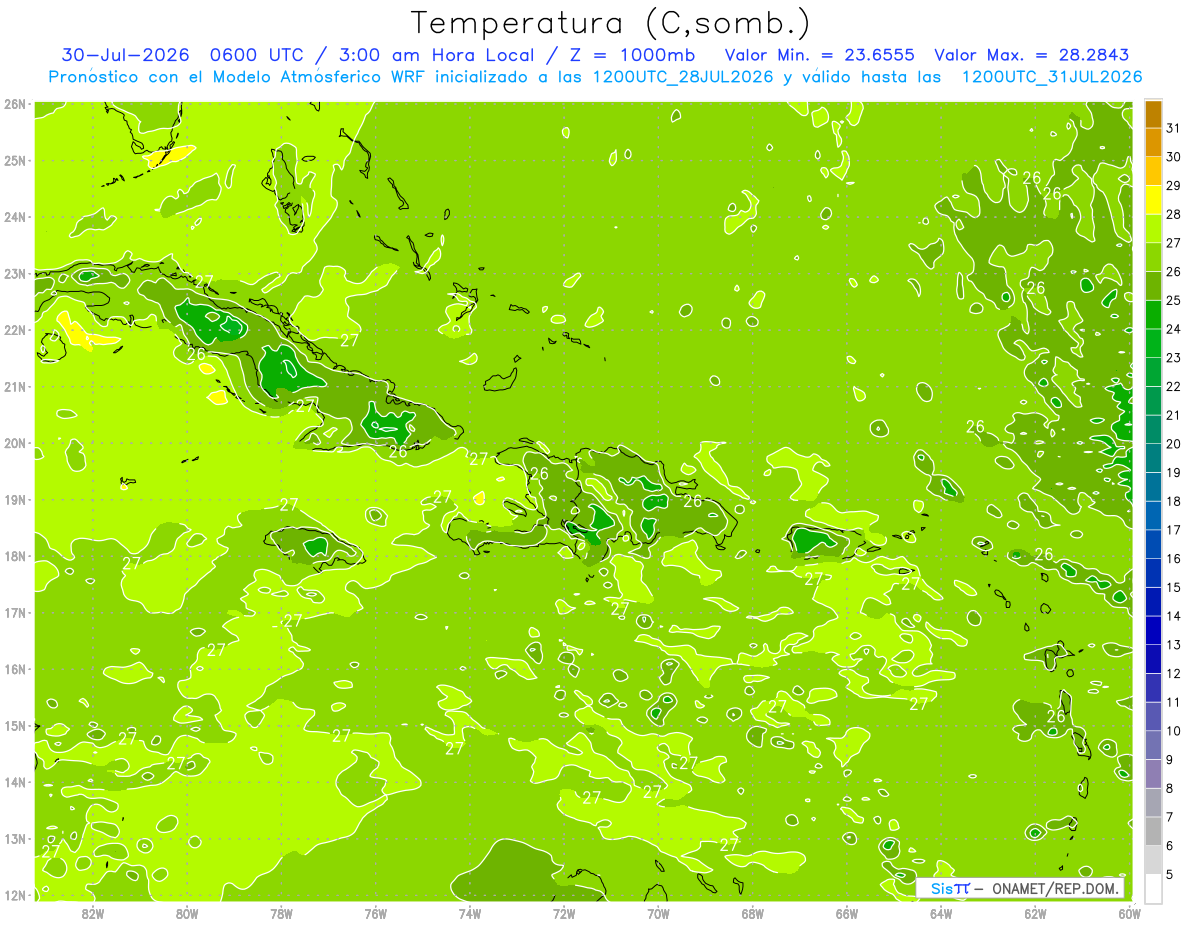Click legend value '24' on color bar
The height and width of the screenshot is (927, 1200).
click(x=1173, y=329)
